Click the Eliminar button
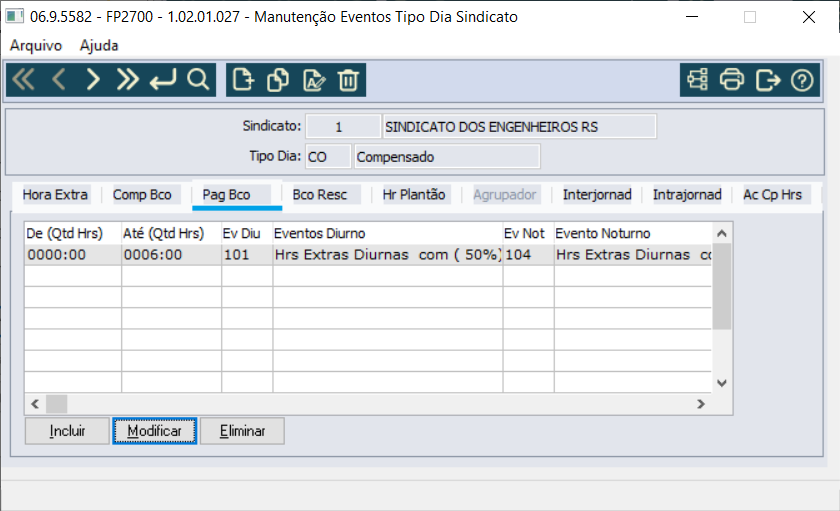This screenshot has height=511, width=840. coord(242,431)
